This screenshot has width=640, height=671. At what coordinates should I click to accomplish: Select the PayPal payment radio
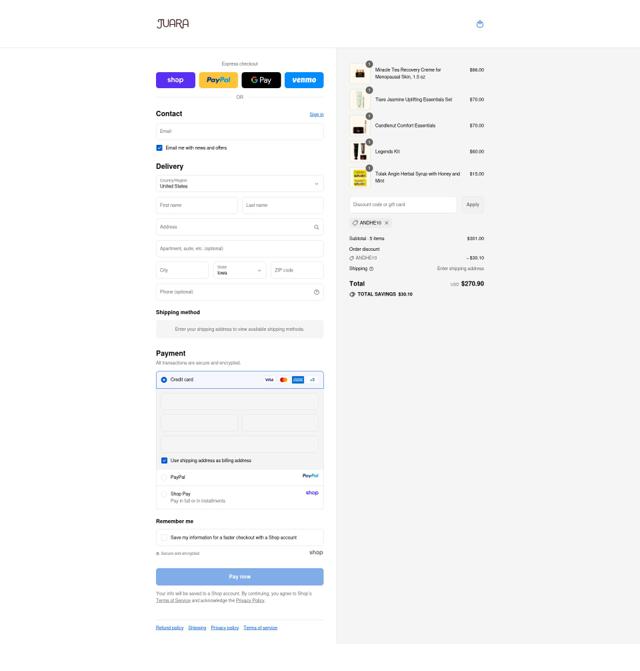pyautogui.click(x=164, y=477)
